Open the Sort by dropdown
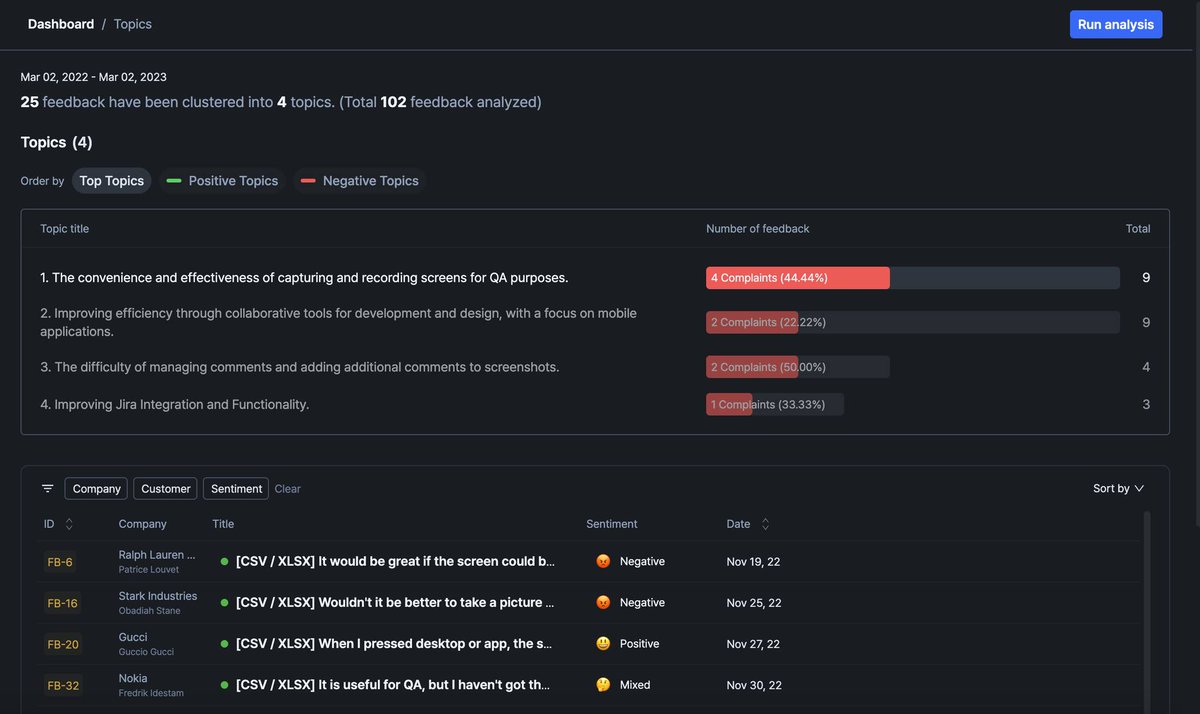 [x=1116, y=486]
